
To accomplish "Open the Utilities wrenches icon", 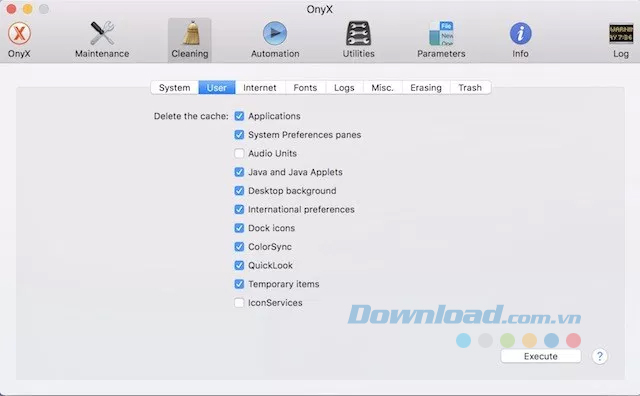I will 358,33.
